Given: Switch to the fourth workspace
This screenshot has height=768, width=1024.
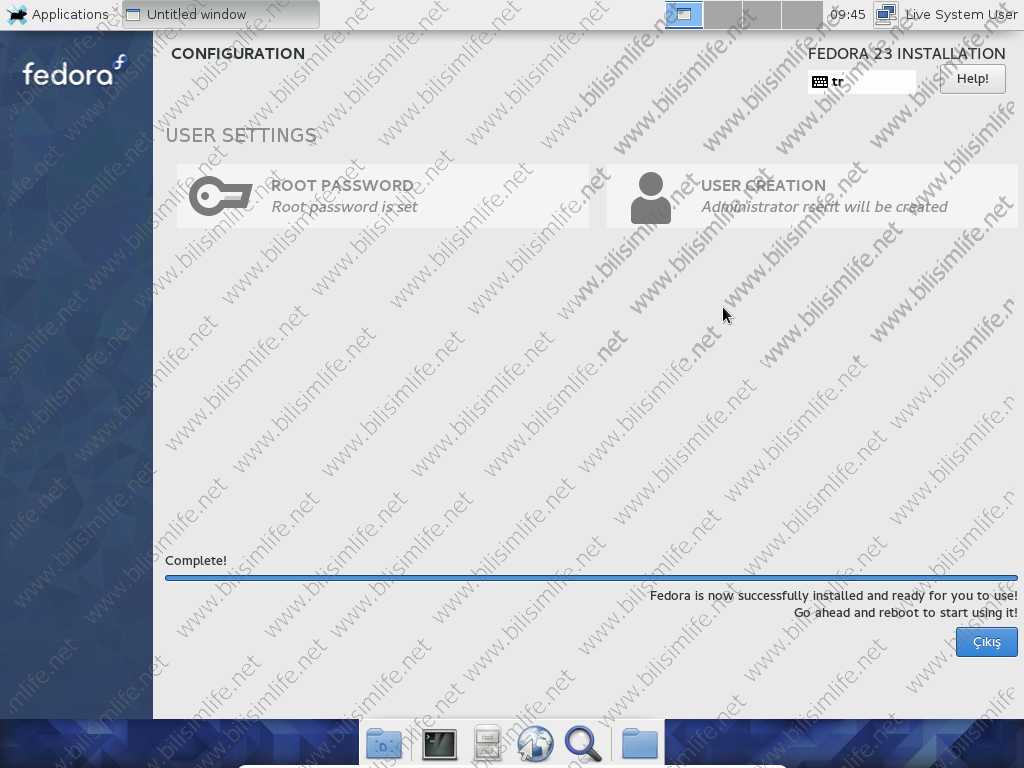Looking at the screenshot, I should pos(801,14).
